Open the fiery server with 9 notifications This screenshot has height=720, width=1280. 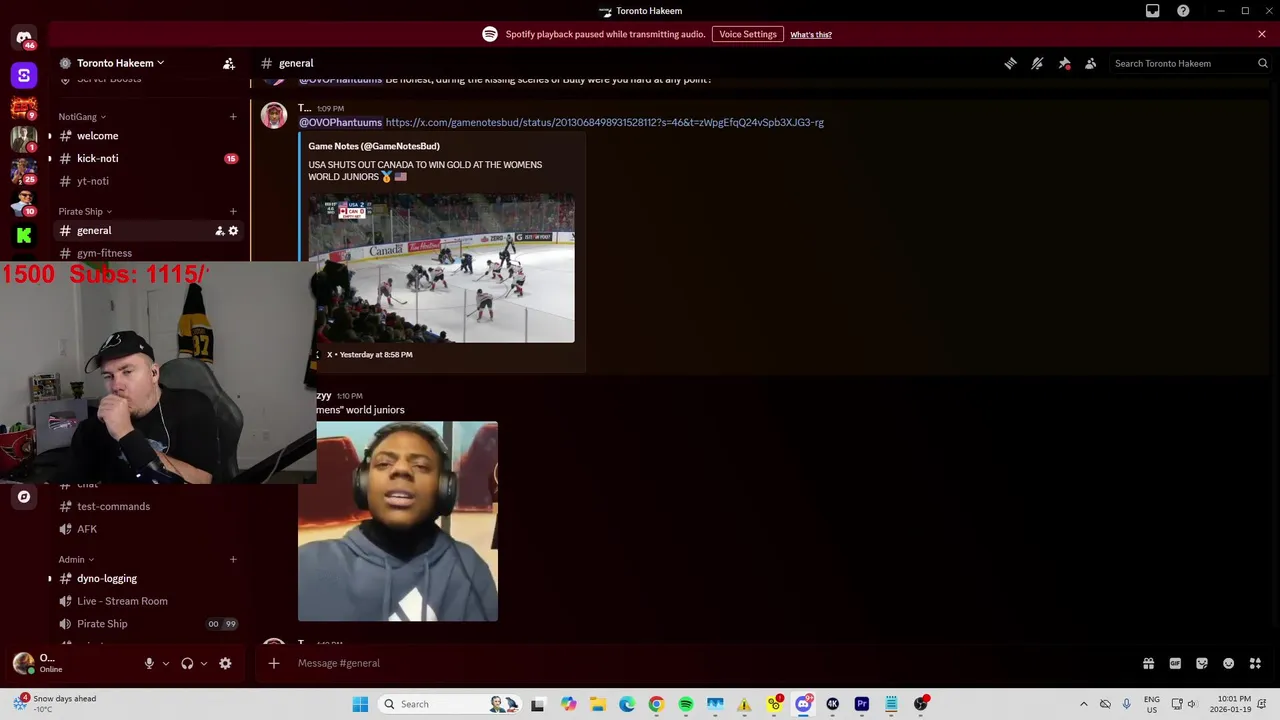tap(24, 107)
